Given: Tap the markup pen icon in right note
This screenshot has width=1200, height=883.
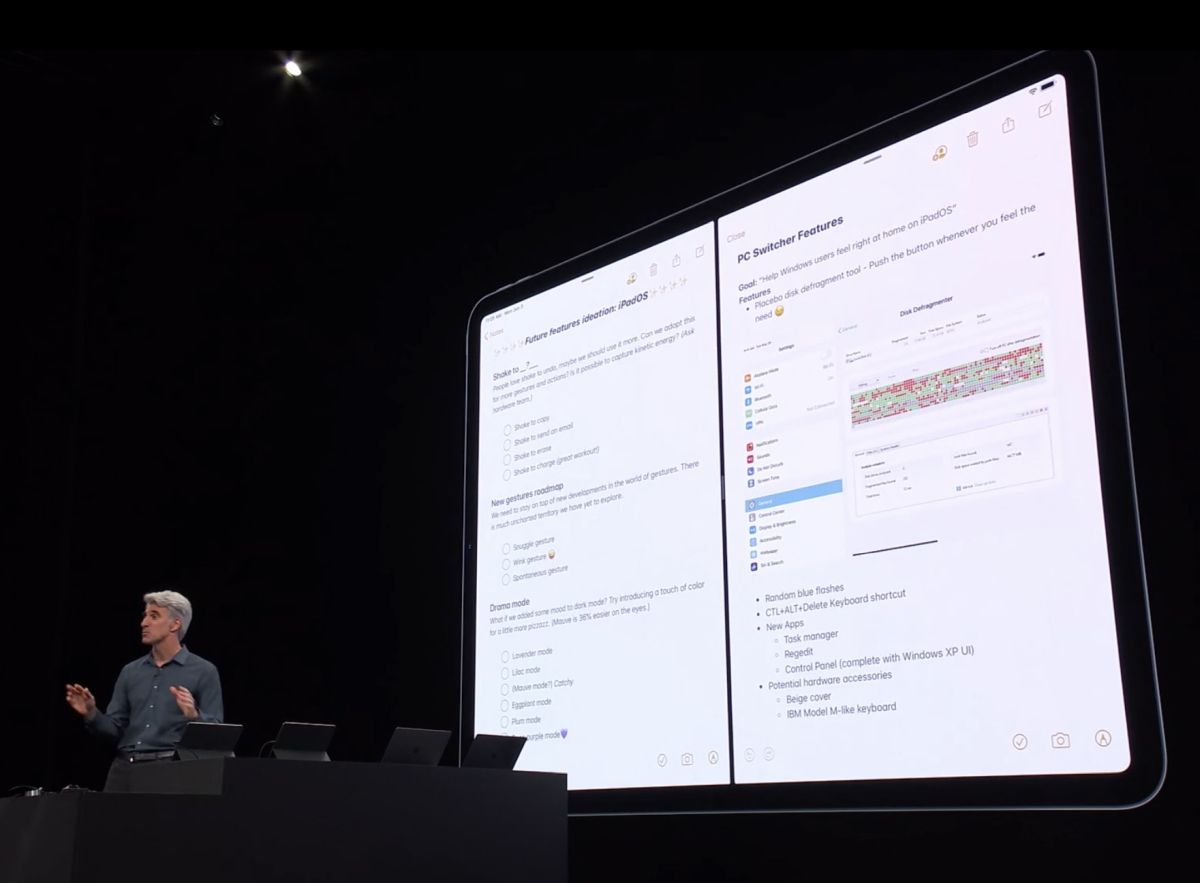Looking at the screenshot, I should coord(1103,738).
